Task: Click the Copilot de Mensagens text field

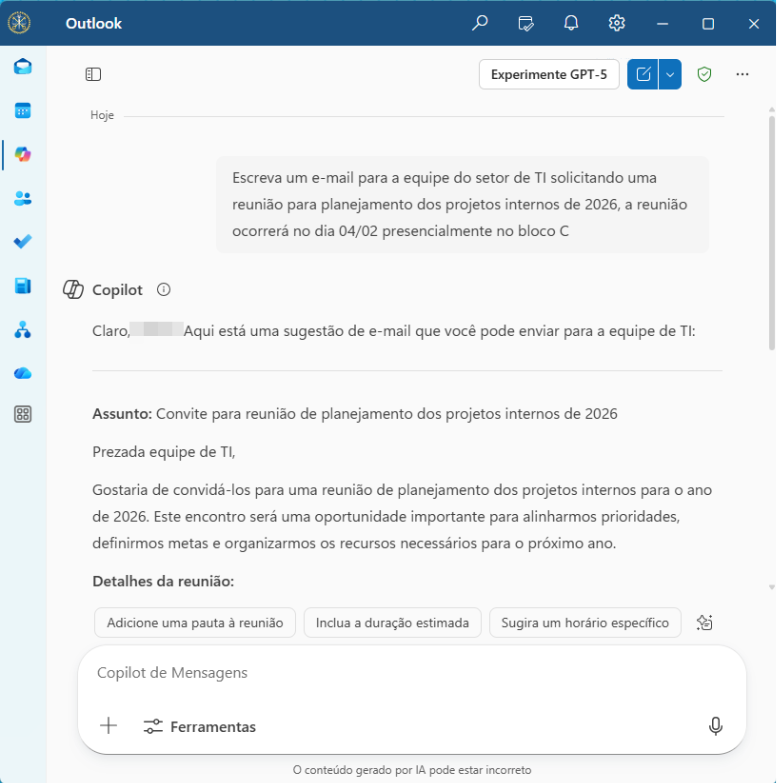Action: click(x=400, y=673)
